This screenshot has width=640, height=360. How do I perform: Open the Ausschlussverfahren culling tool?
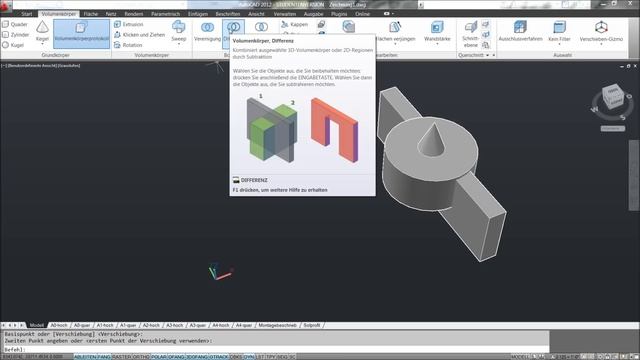tap(520, 31)
